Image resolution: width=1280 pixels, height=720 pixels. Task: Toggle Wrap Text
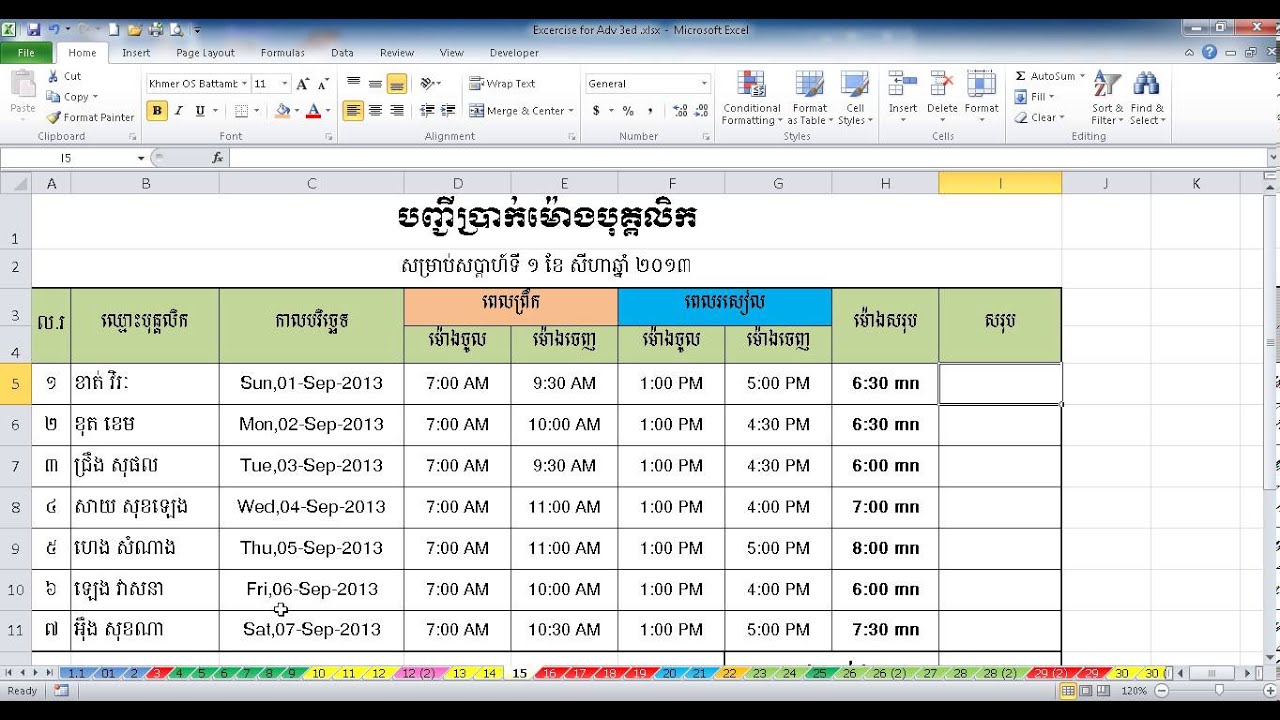click(x=503, y=84)
